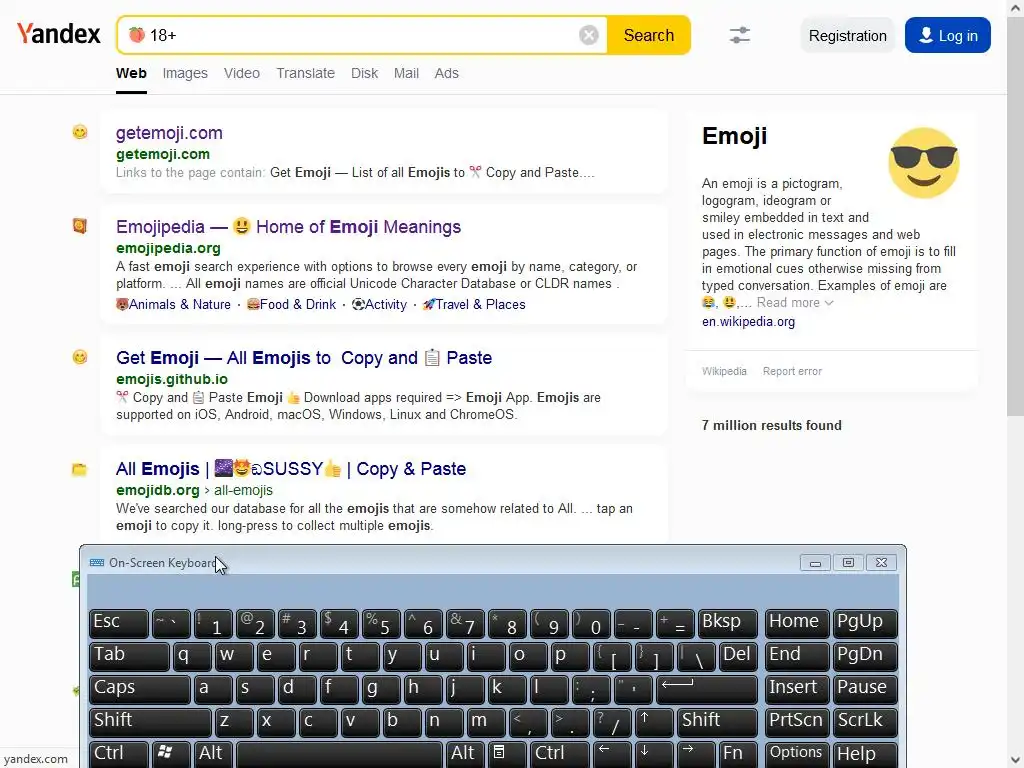1024x768 pixels.
Task: Open the Disk tab
Action: (364, 73)
